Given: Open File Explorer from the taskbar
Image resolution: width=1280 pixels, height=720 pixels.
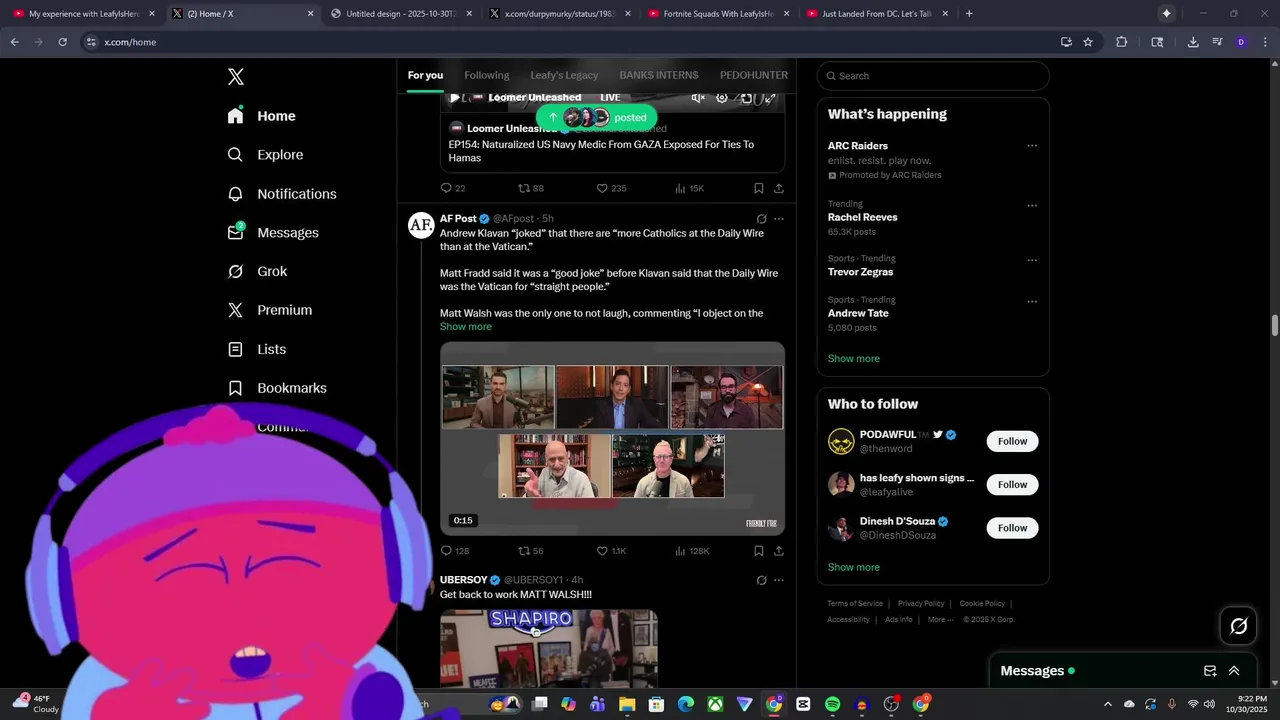Looking at the screenshot, I should click(627, 704).
